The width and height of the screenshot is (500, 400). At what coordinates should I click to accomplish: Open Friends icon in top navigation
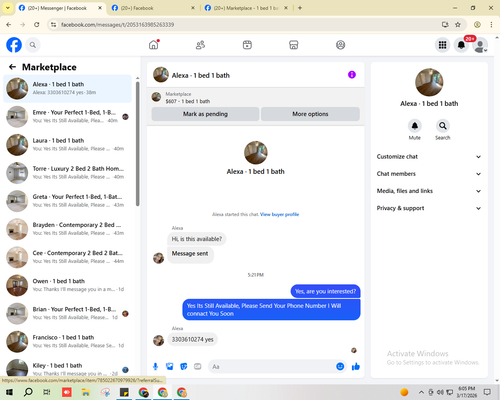click(200, 45)
